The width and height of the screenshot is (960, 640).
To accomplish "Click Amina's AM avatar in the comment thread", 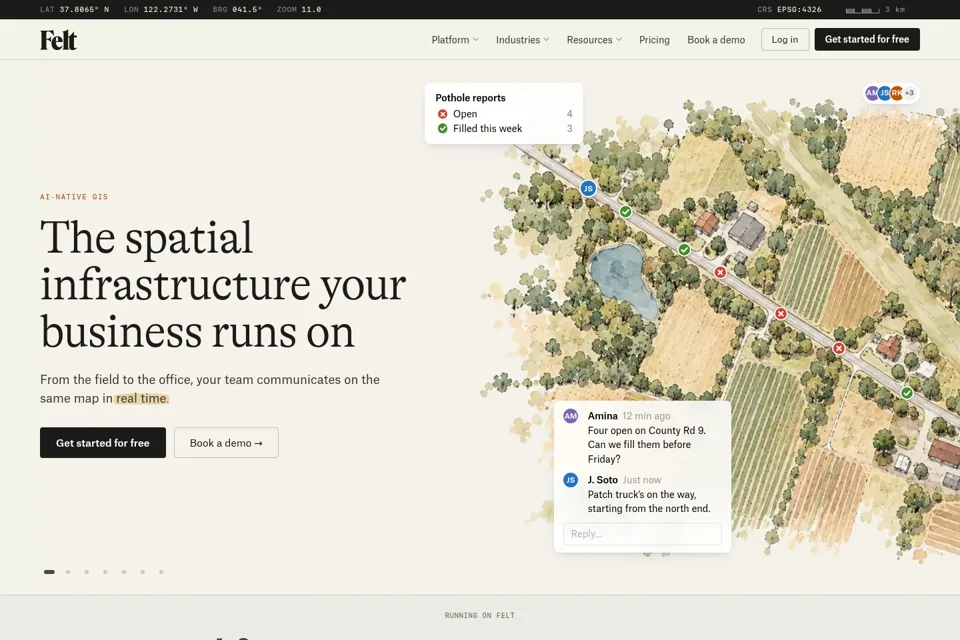I will [571, 416].
